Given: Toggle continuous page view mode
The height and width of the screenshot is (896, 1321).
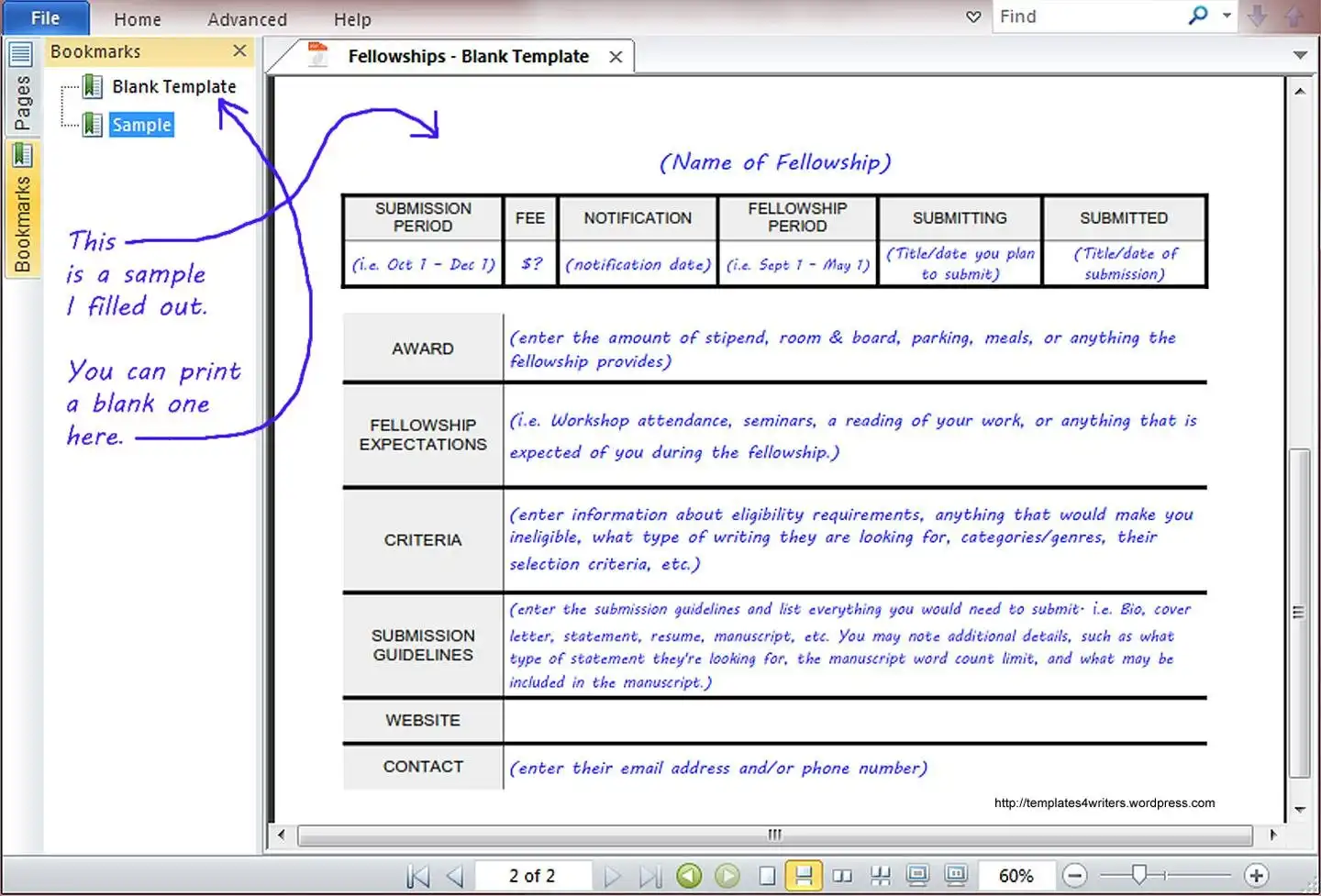Looking at the screenshot, I should click(804, 876).
